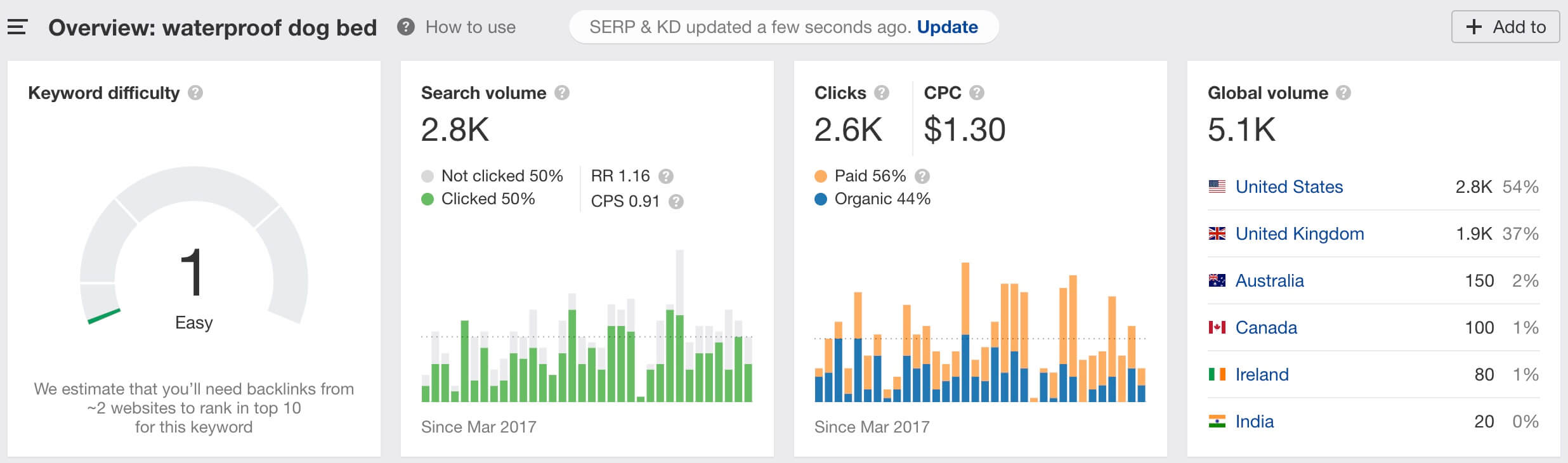Select Canada in global volume list
Screen dimensions: 1568x463
(x=1266, y=328)
